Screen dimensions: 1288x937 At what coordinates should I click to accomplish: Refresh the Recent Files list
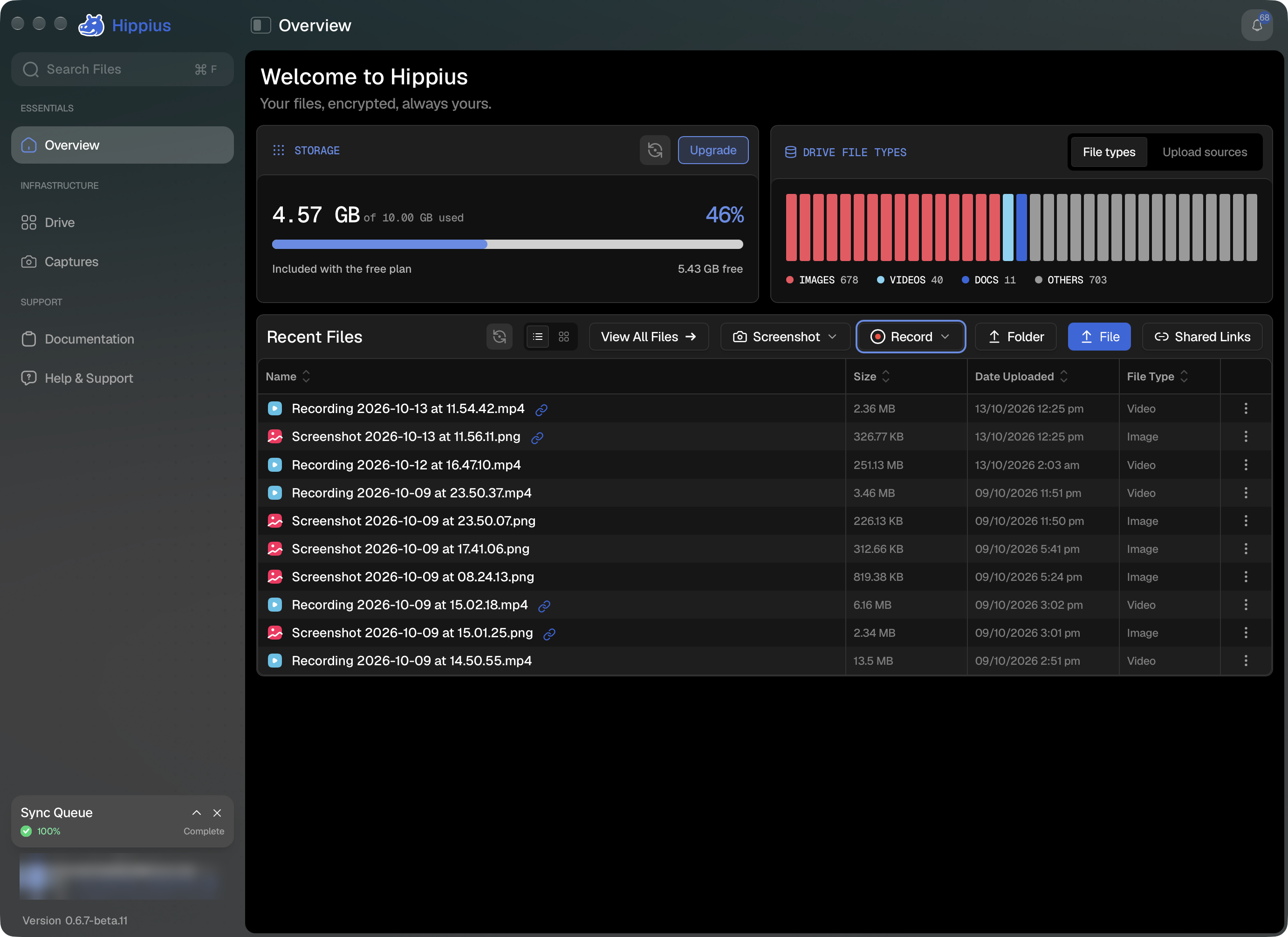click(x=499, y=337)
